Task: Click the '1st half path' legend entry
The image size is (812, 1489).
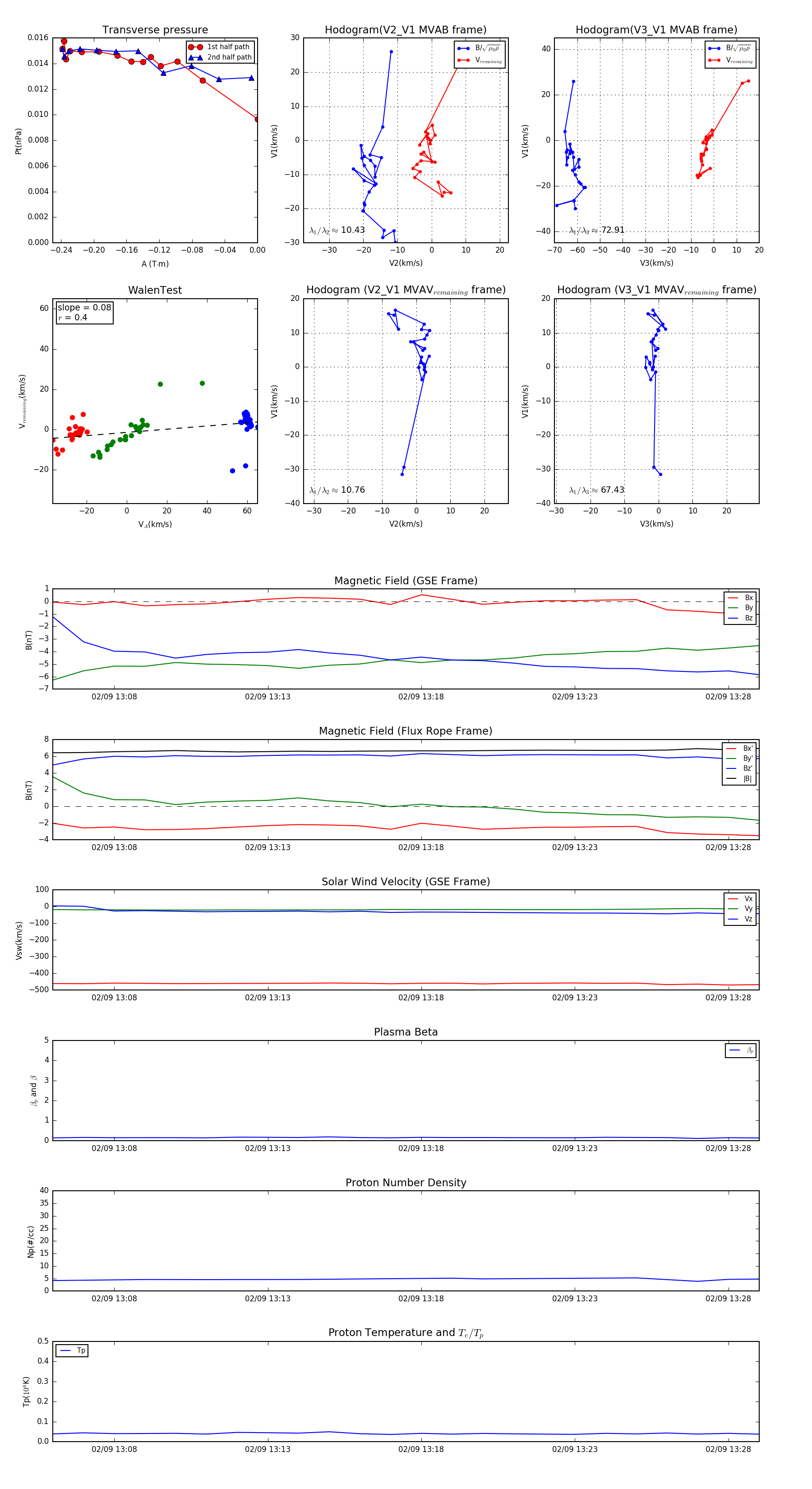Action: point(220,47)
